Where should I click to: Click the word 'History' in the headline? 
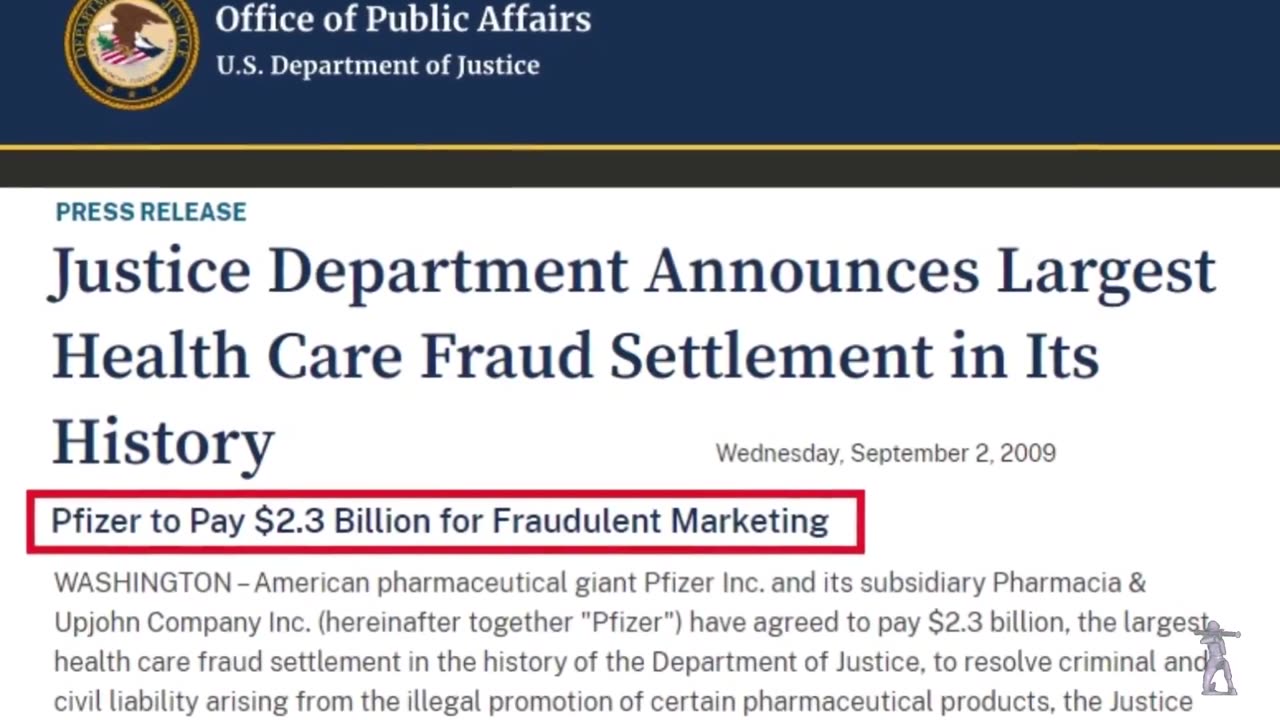(163, 442)
